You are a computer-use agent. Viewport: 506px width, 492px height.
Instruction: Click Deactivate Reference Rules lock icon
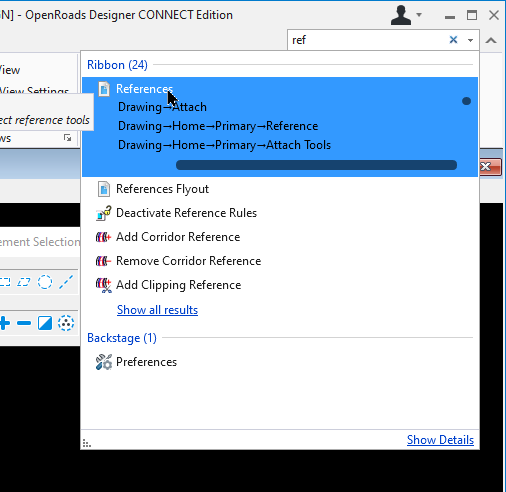point(104,213)
